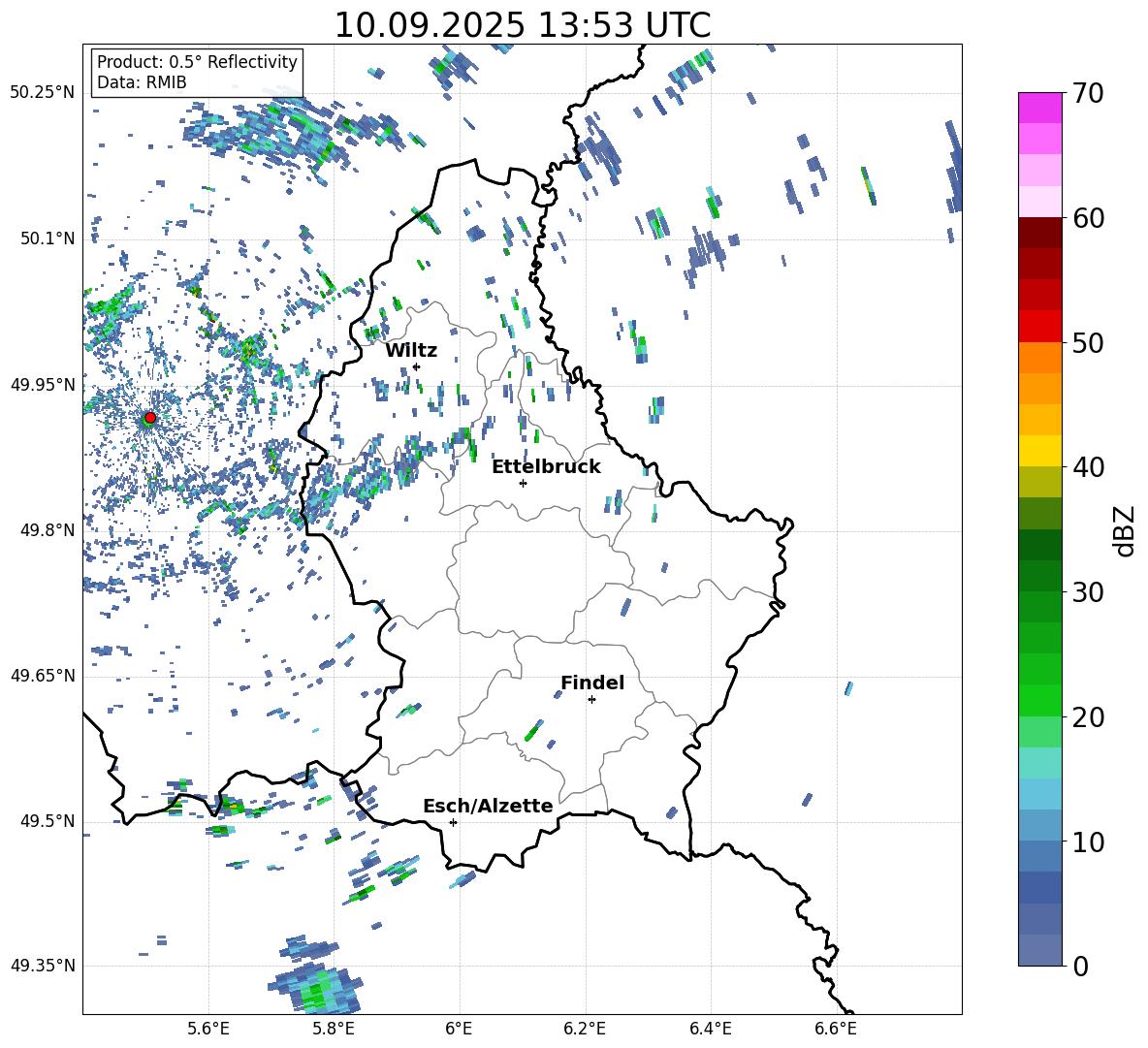Click the 20 tick on the colorbar
The height and width of the screenshot is (1048, 1148).
[x=1089, y=717]
